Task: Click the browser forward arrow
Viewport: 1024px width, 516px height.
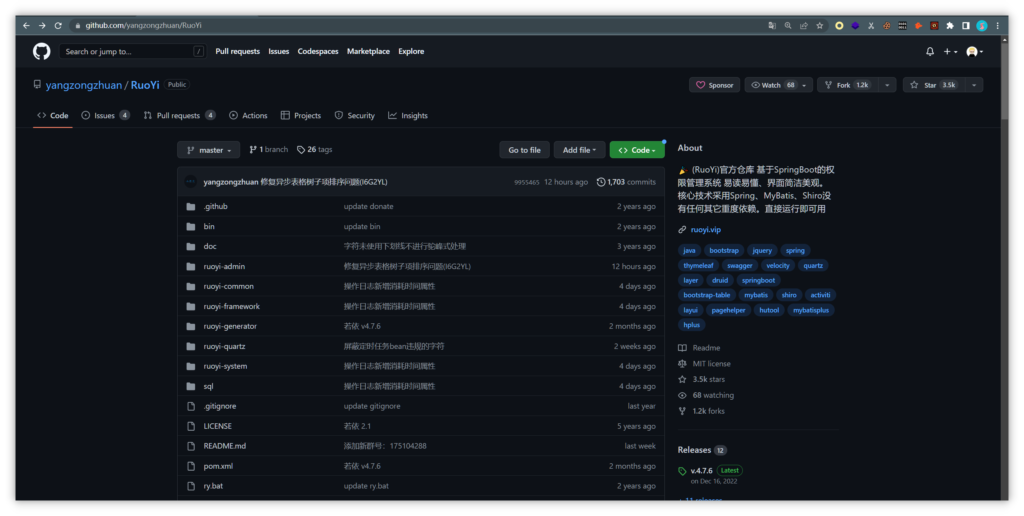Action: pyautogui.click(x=42, y=25)
